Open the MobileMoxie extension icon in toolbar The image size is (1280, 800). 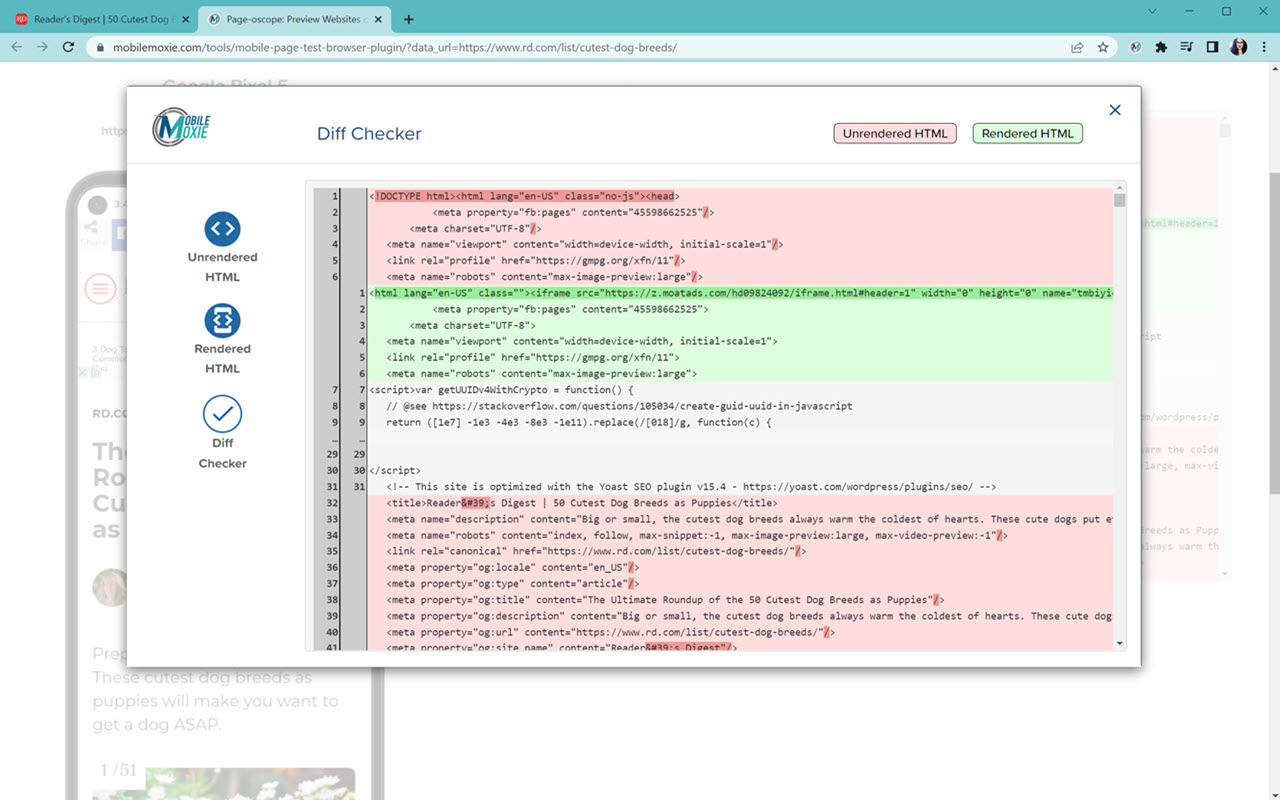pyautogui.click(x=1136, y=47)
